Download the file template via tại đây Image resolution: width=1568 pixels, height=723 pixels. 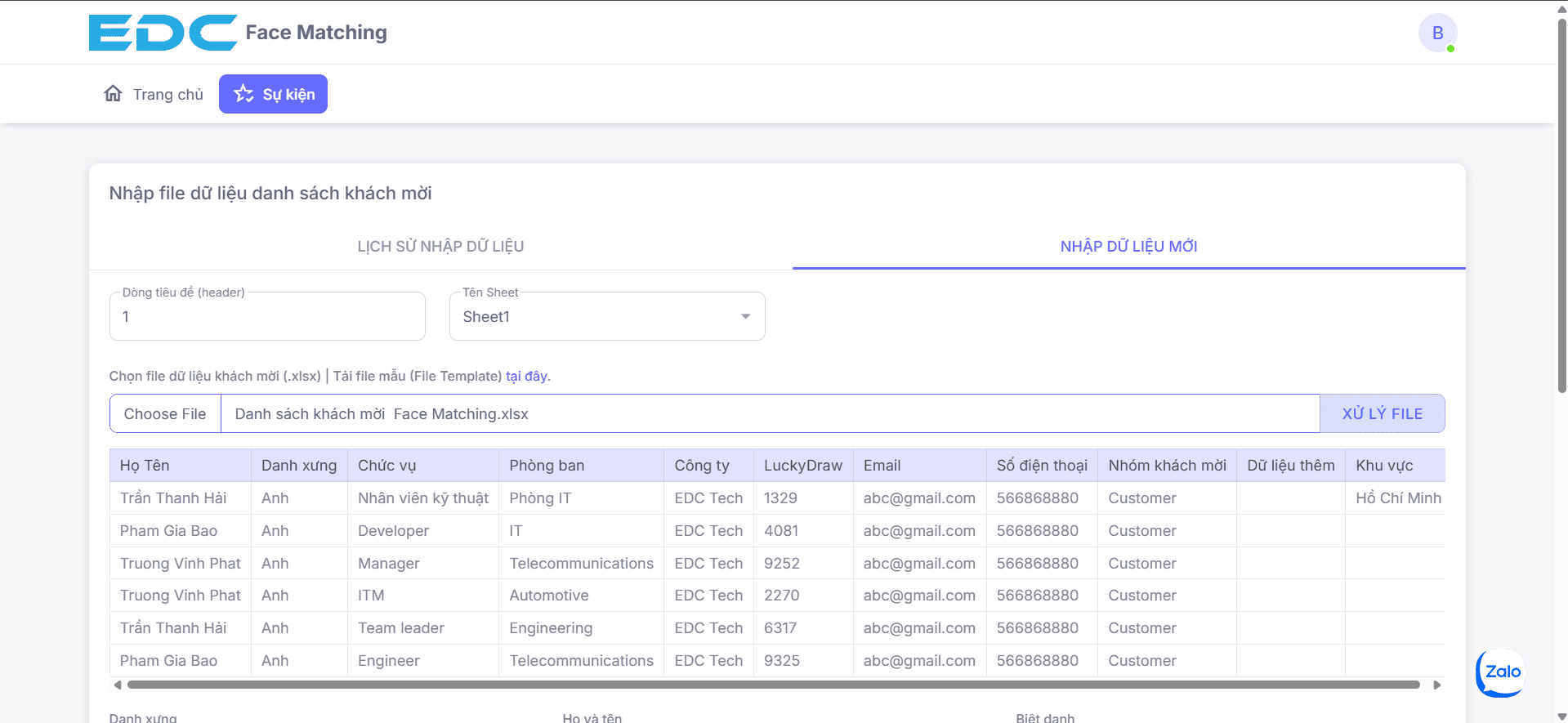pyautogui.click(x=527, y=376)
